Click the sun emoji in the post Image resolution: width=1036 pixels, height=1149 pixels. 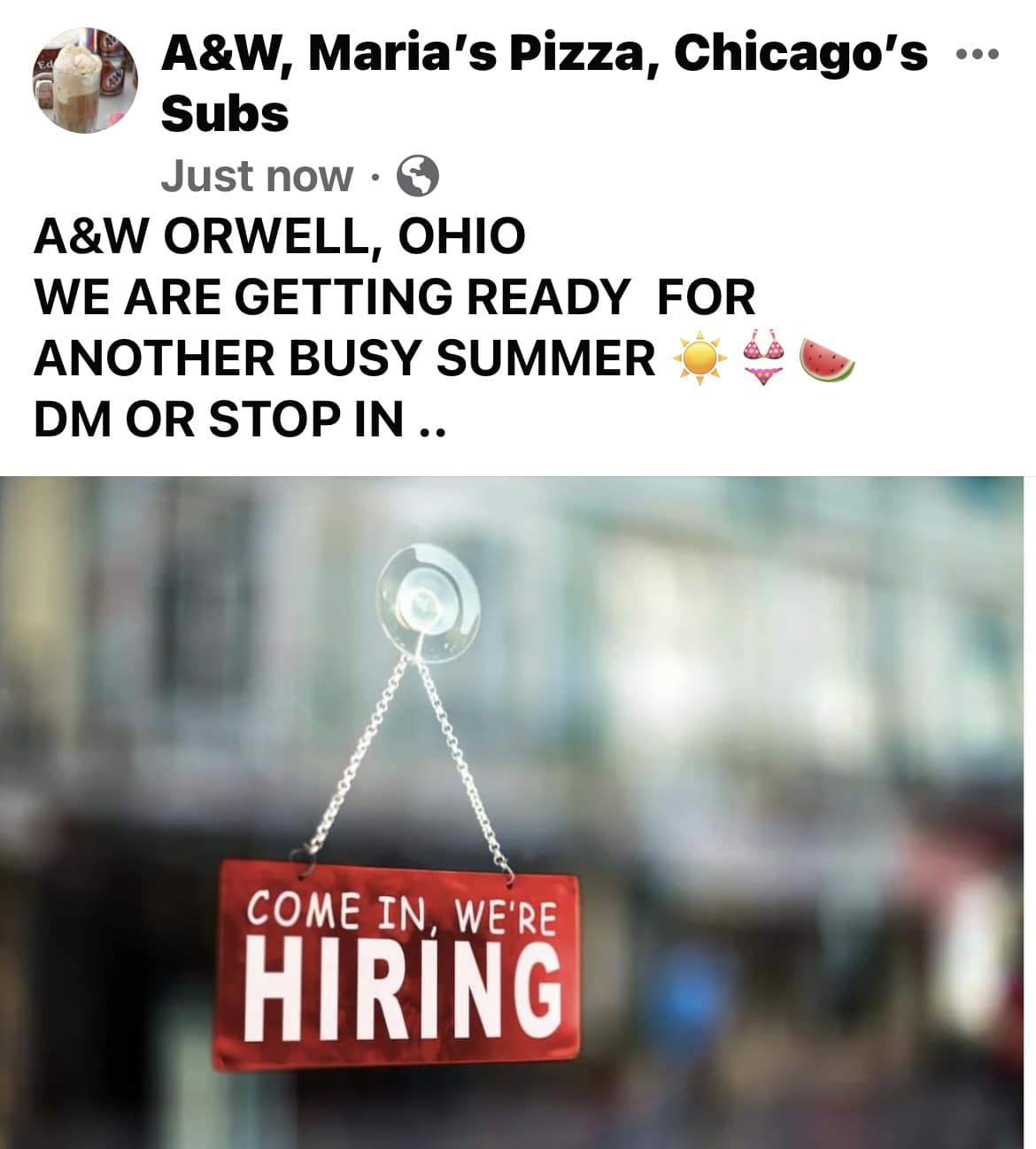(x=700, y=359)
